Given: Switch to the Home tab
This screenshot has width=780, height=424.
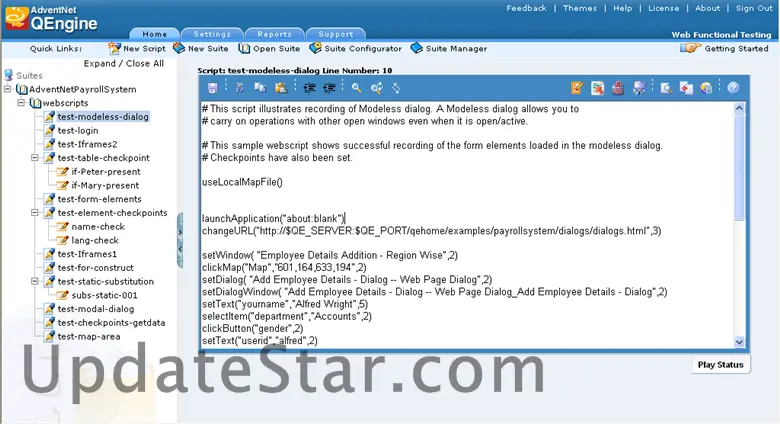Looking at the screenshot, I should click(155, 34).
